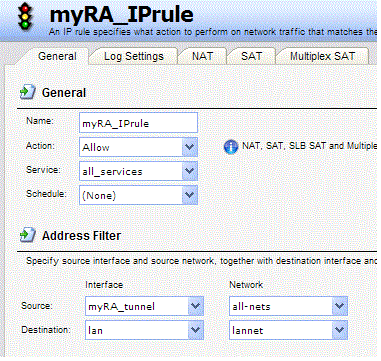Click the Service: label
Screen dimensions: 381x361
43,170
